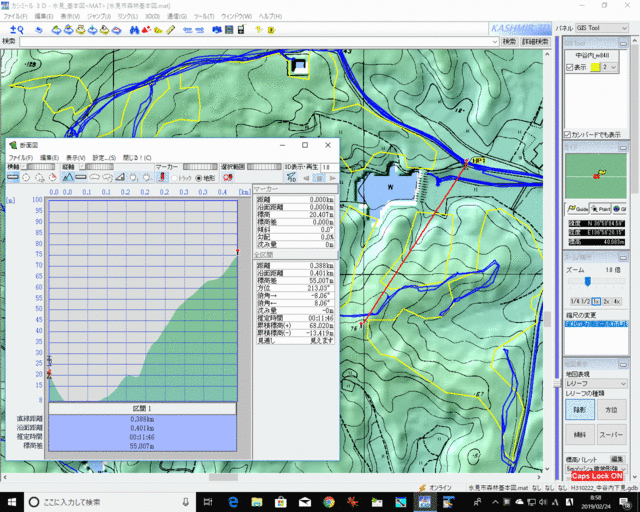The height and width of the screenshot is (512, 640).
Task: Open the ファイル(F) menu in main window
Action: point(15,16)
